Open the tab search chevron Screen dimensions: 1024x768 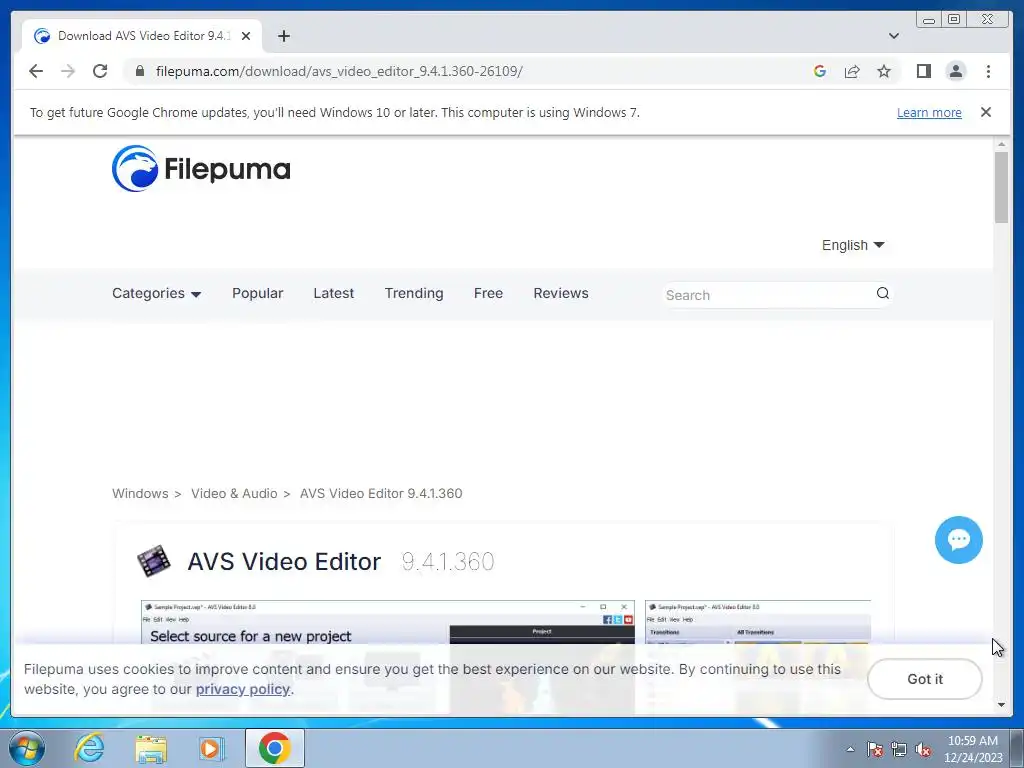click(894, 36)
